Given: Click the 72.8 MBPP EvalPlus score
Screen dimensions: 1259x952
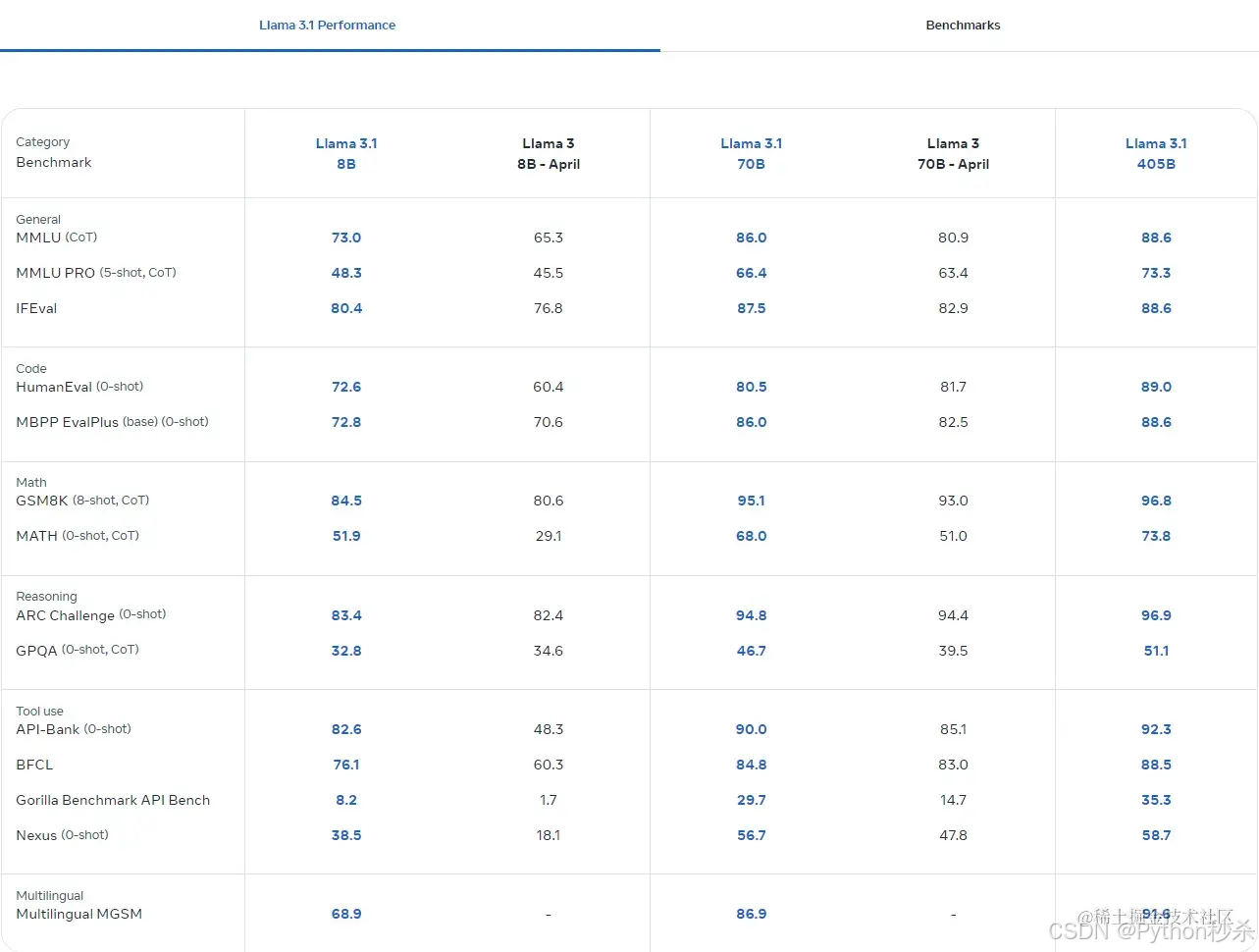Looking at the screenshot, I should [346, 422].
